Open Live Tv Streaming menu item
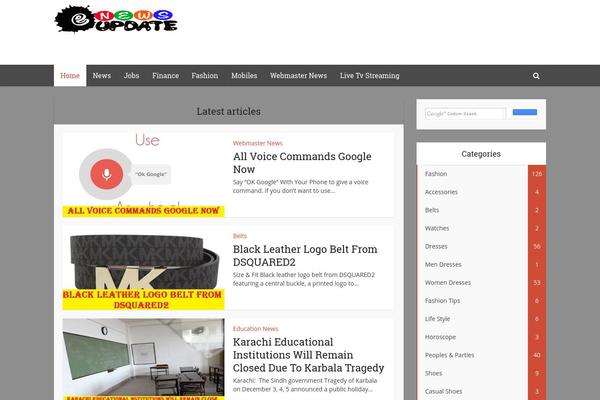 tap(370, 76)
